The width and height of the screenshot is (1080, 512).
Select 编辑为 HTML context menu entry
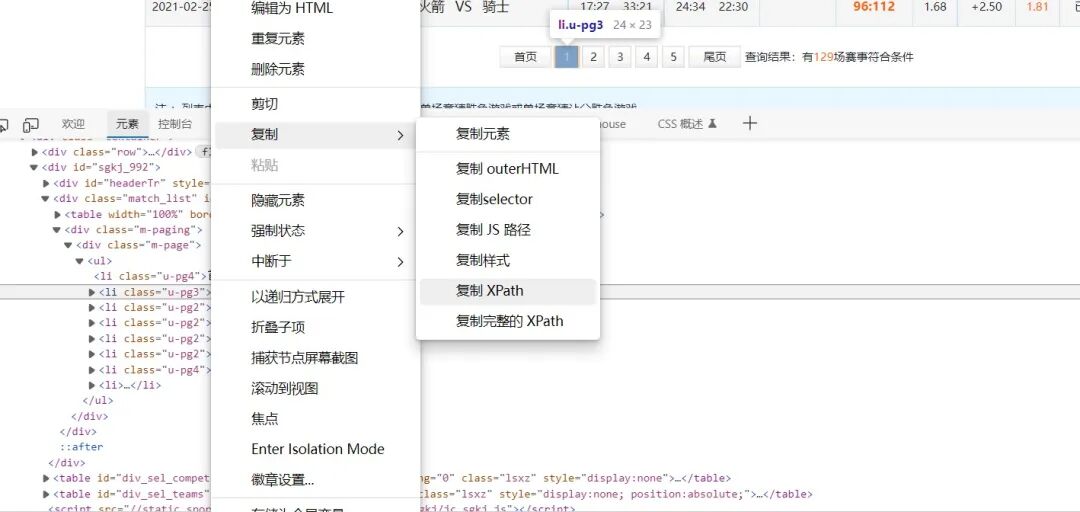coord(291,8)
